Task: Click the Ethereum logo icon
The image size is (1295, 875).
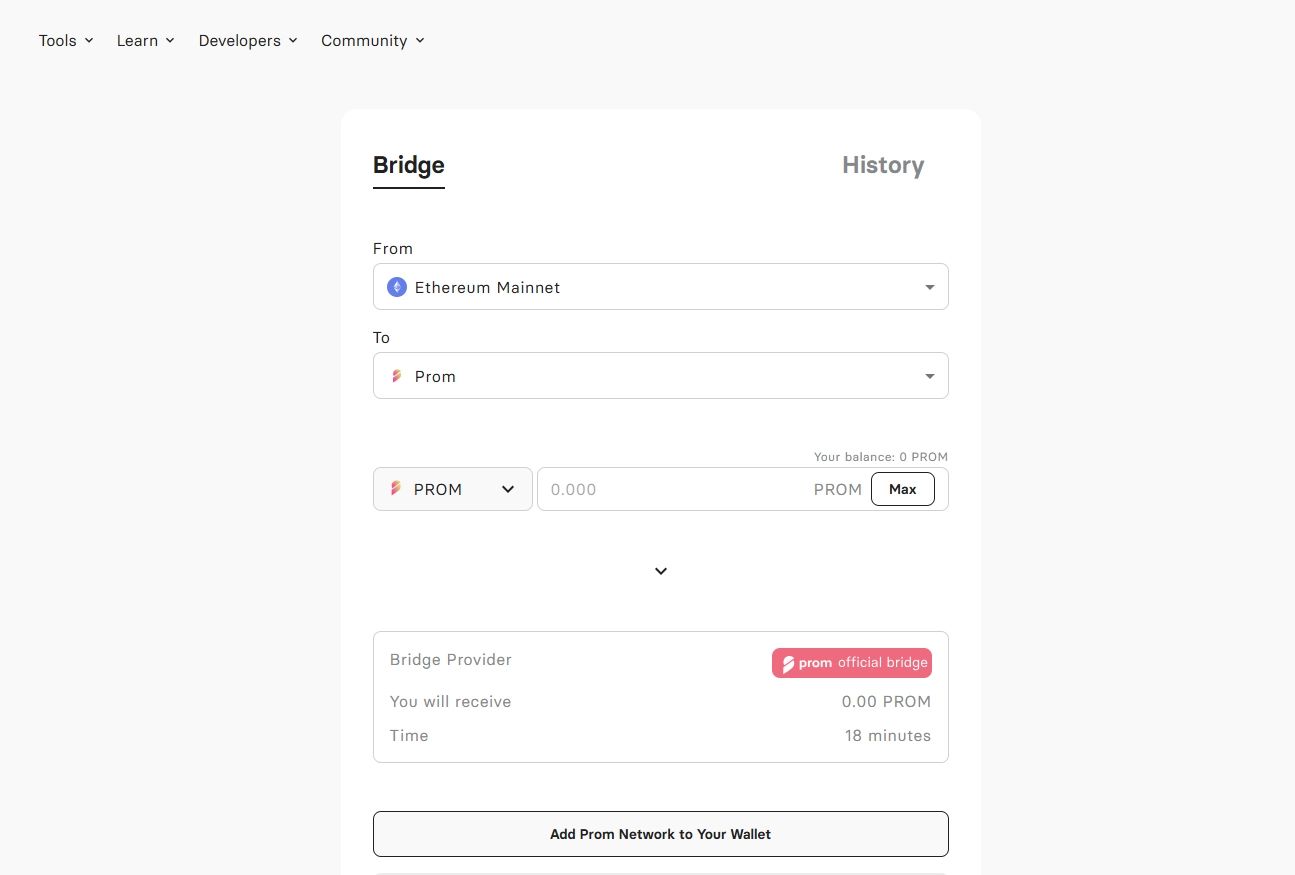Action: pyautogui.click(x=397, y=287)
